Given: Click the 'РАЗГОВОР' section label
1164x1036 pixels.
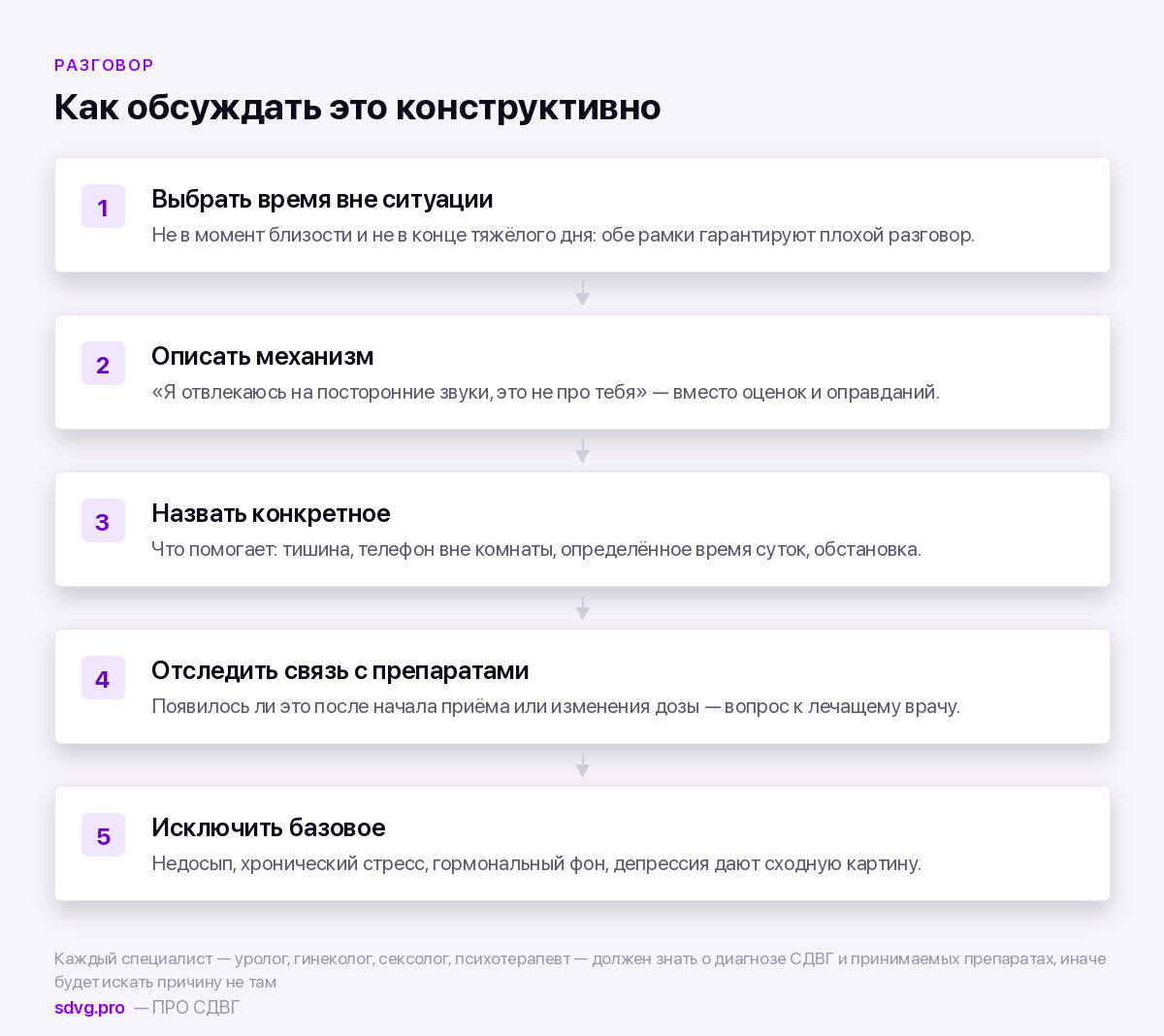Looking at the screenshot, I should point(105,65).
